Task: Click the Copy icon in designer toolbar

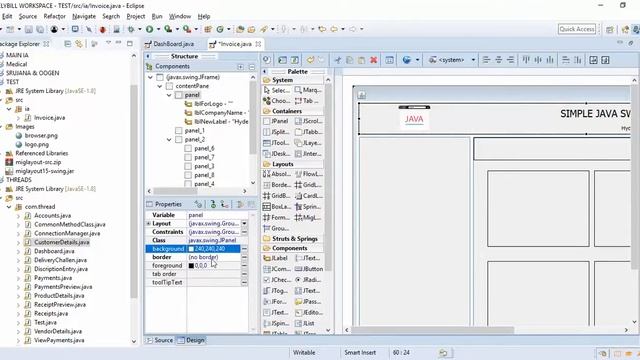Action: [350, 60]
